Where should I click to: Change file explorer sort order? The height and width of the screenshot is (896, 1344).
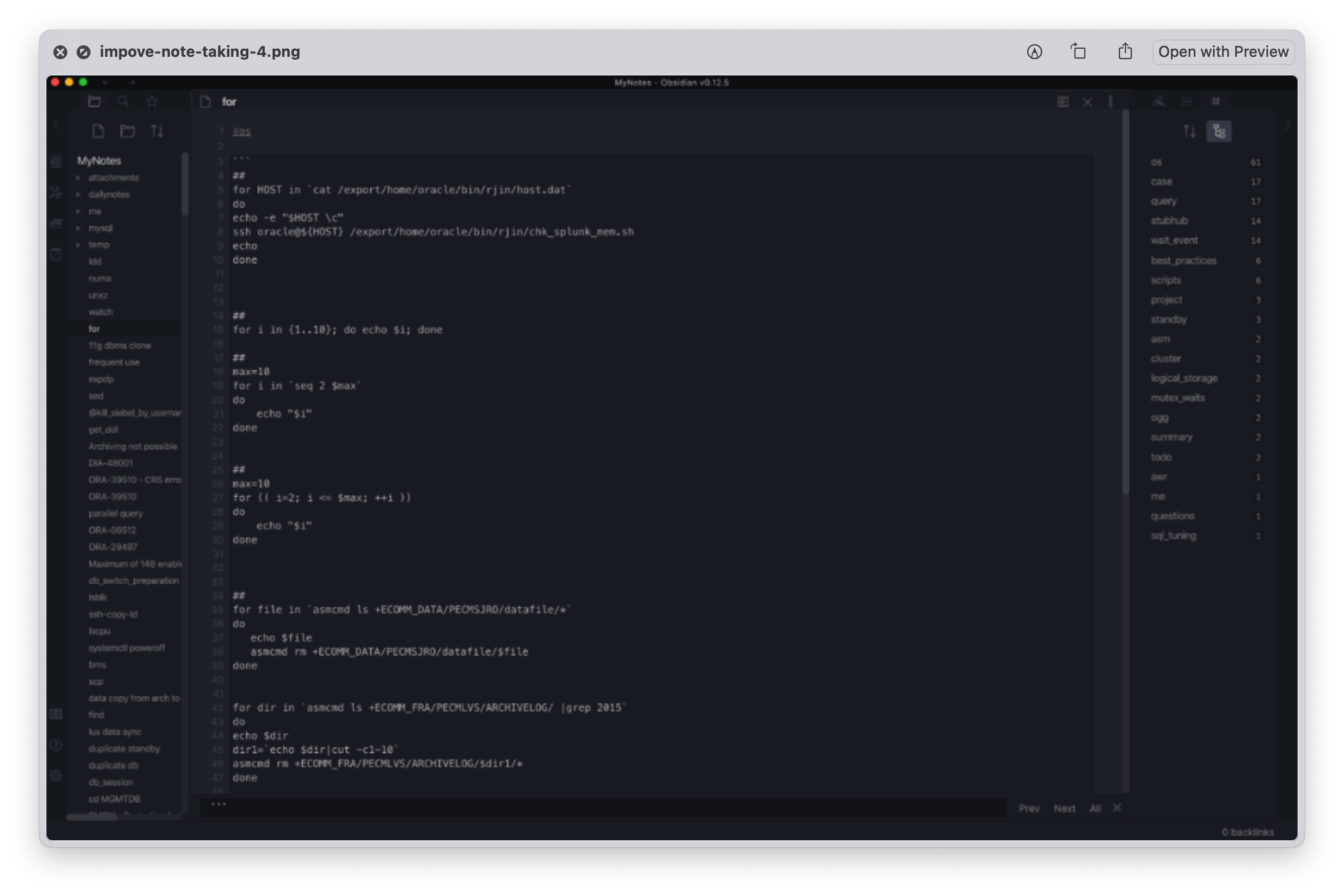(x=157, y=131)
